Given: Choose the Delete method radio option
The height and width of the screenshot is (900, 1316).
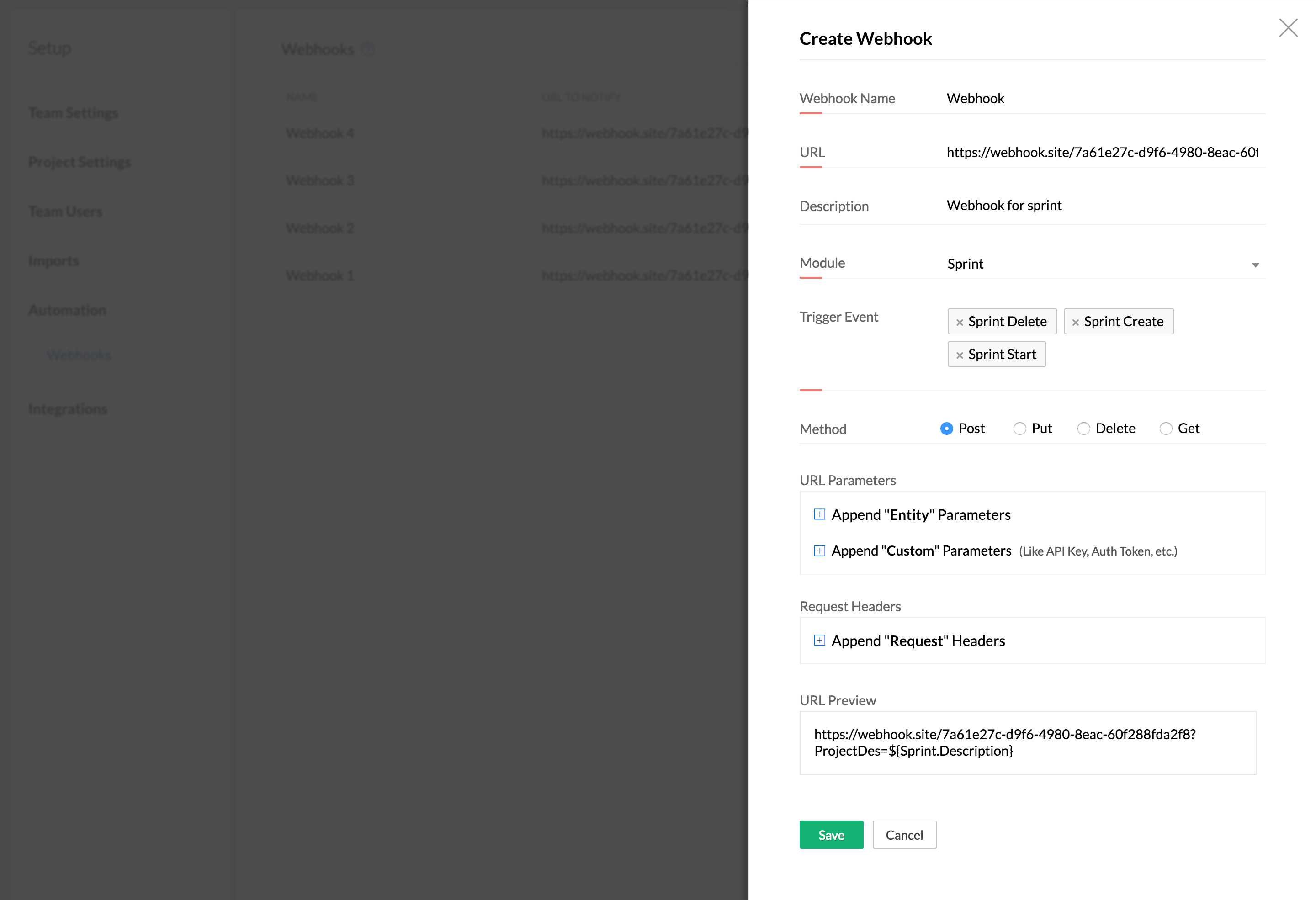Looking at the screenshot, I should [1083, 429].
